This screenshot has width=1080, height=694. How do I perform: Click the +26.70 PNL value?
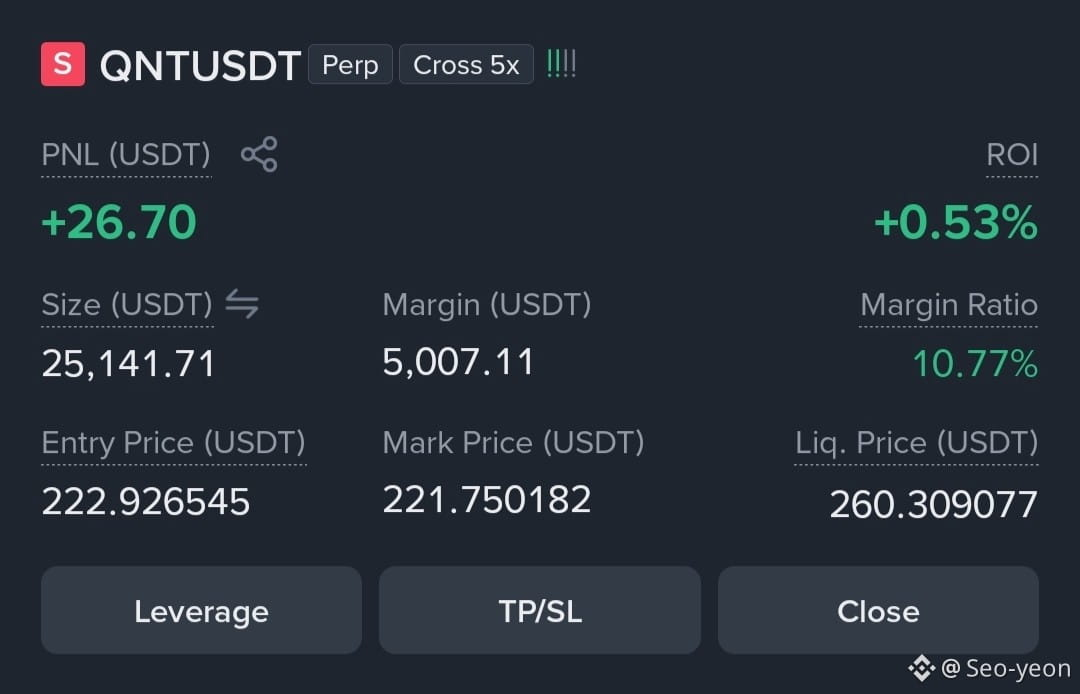click(119, 222)
